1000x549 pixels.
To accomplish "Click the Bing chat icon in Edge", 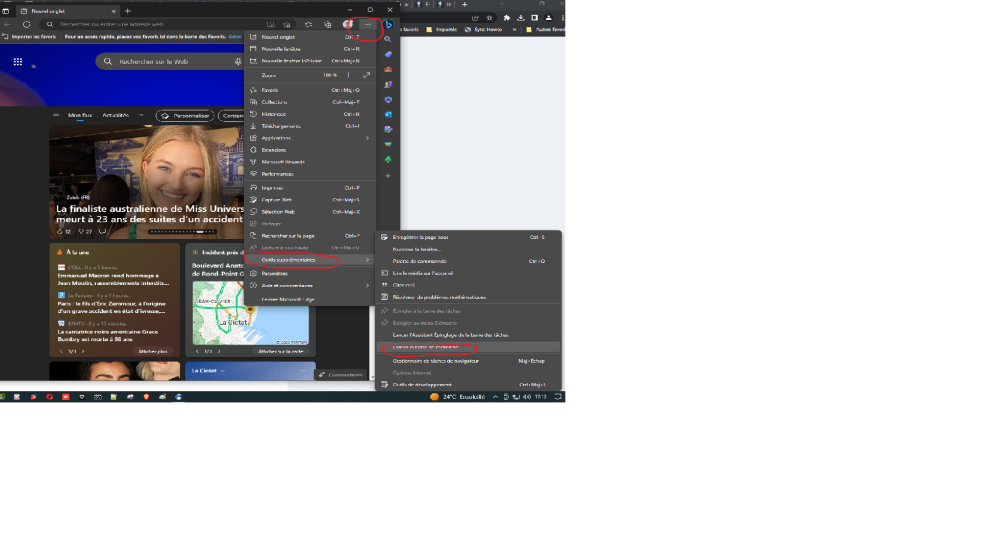I will coord(388,24).
